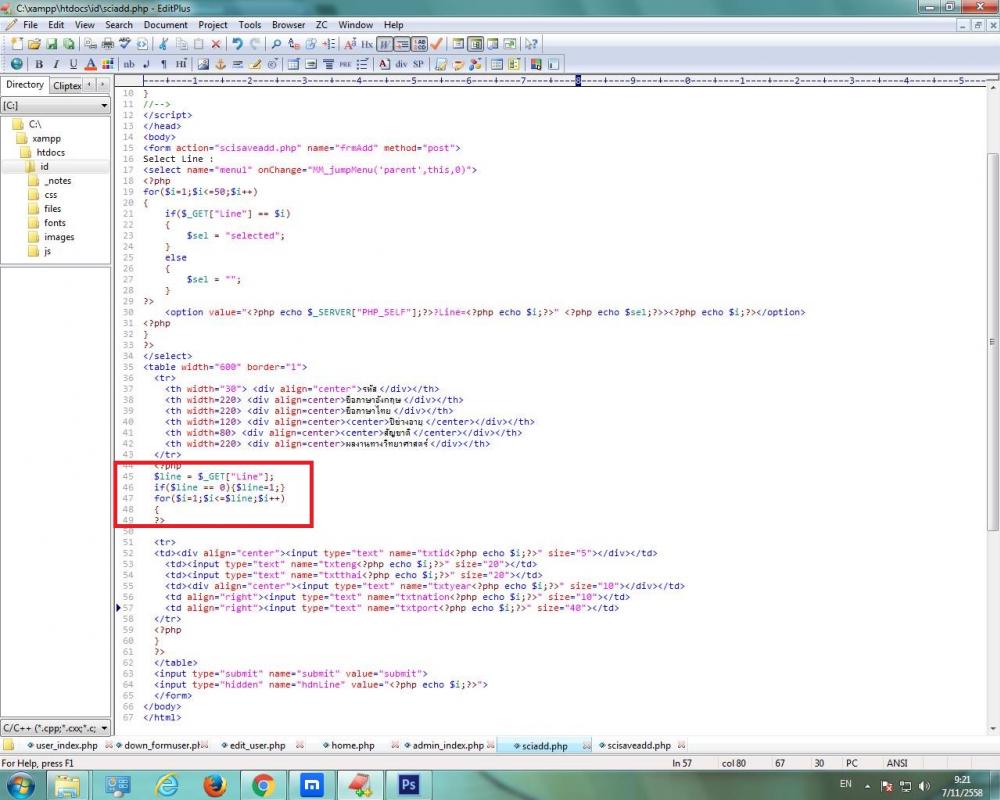Click the Replace icon next to Find
This screenshot has height=800, width=1000.
tap(293, 44)
